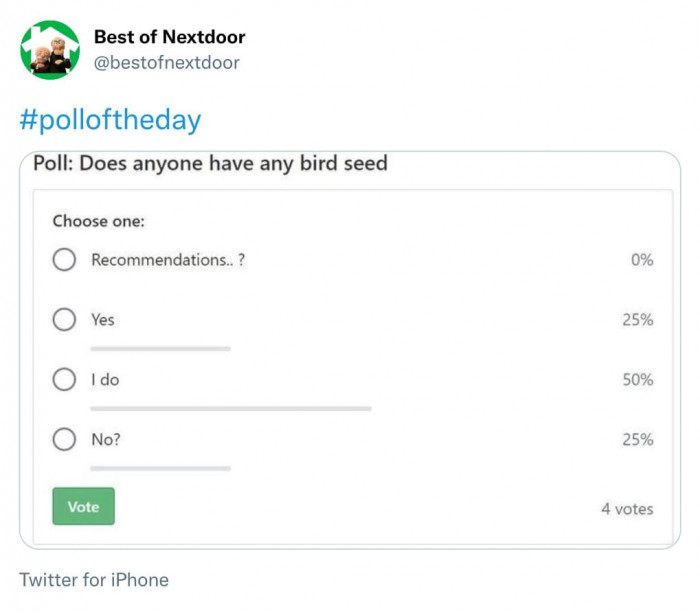The image size is (700, 613).
Task: Select the "Yes" radio option
Action: pos(64,320)
